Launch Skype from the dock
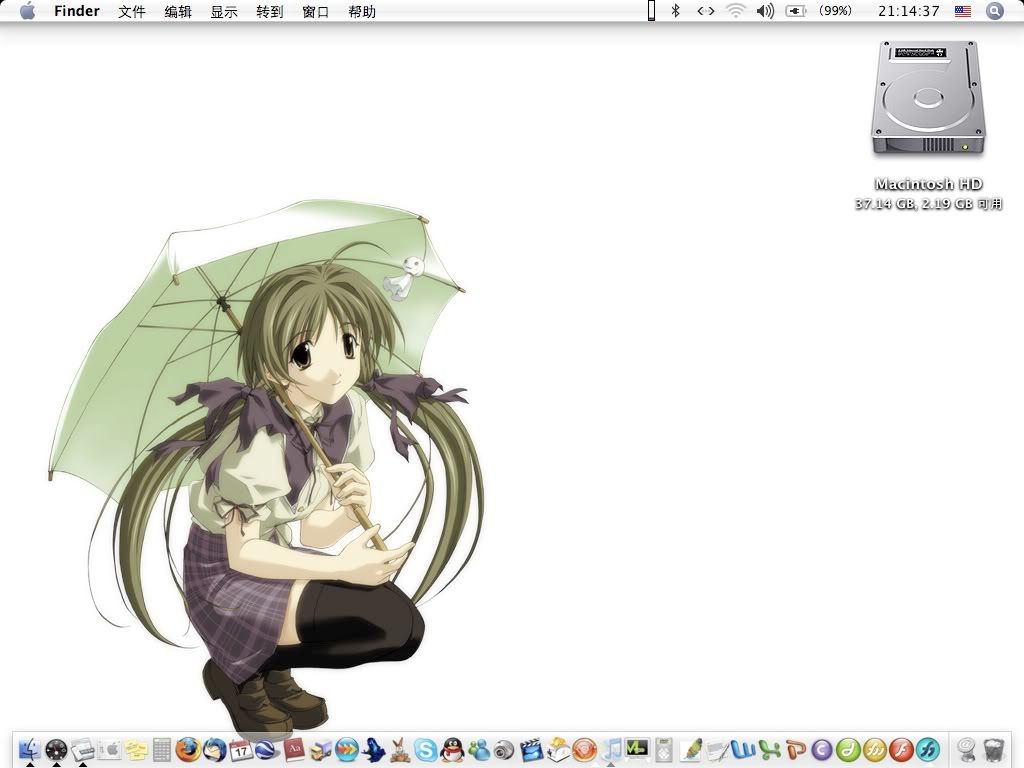The image size is (1024, 768). coord(426,749)
